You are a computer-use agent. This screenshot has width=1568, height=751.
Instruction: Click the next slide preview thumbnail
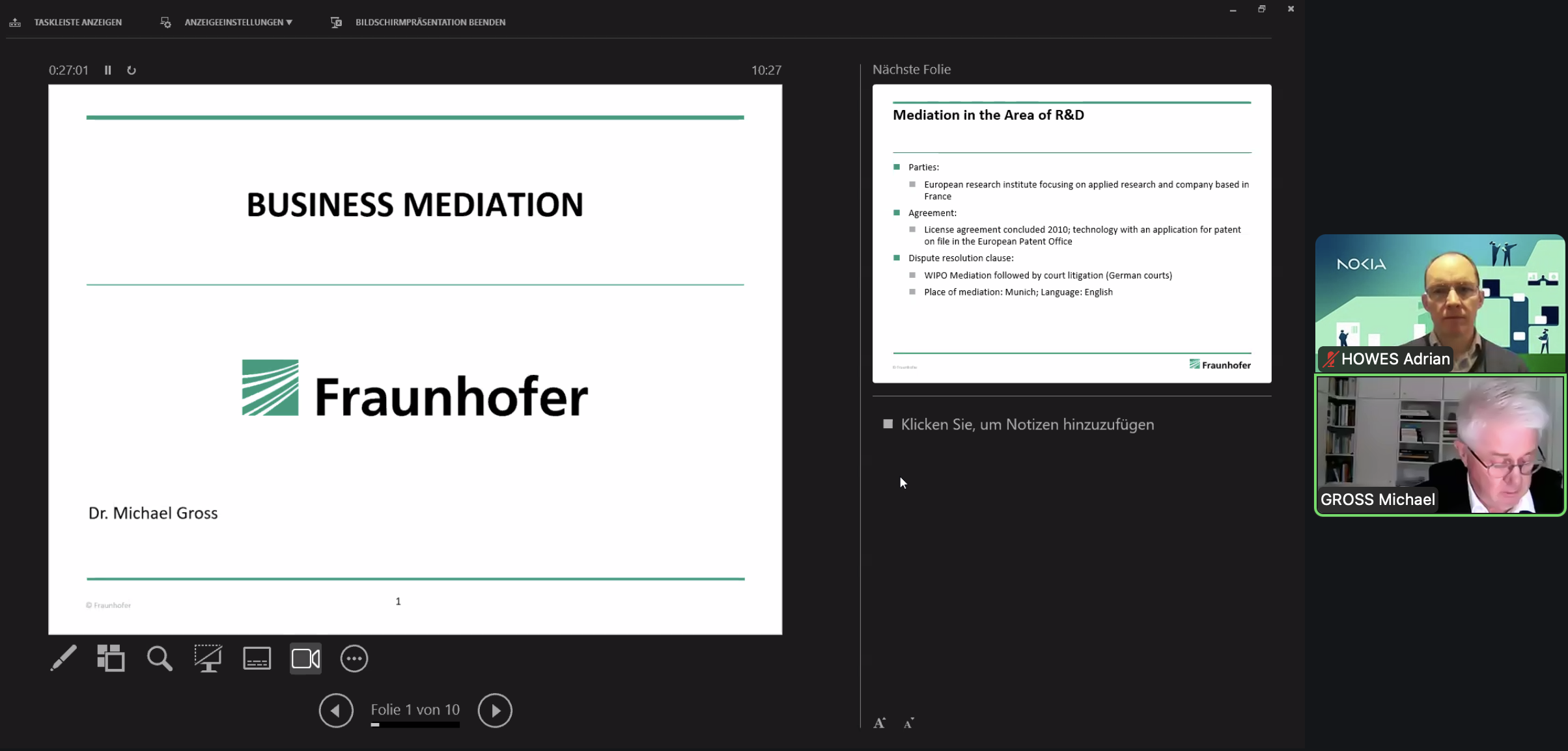(1072, 233)
